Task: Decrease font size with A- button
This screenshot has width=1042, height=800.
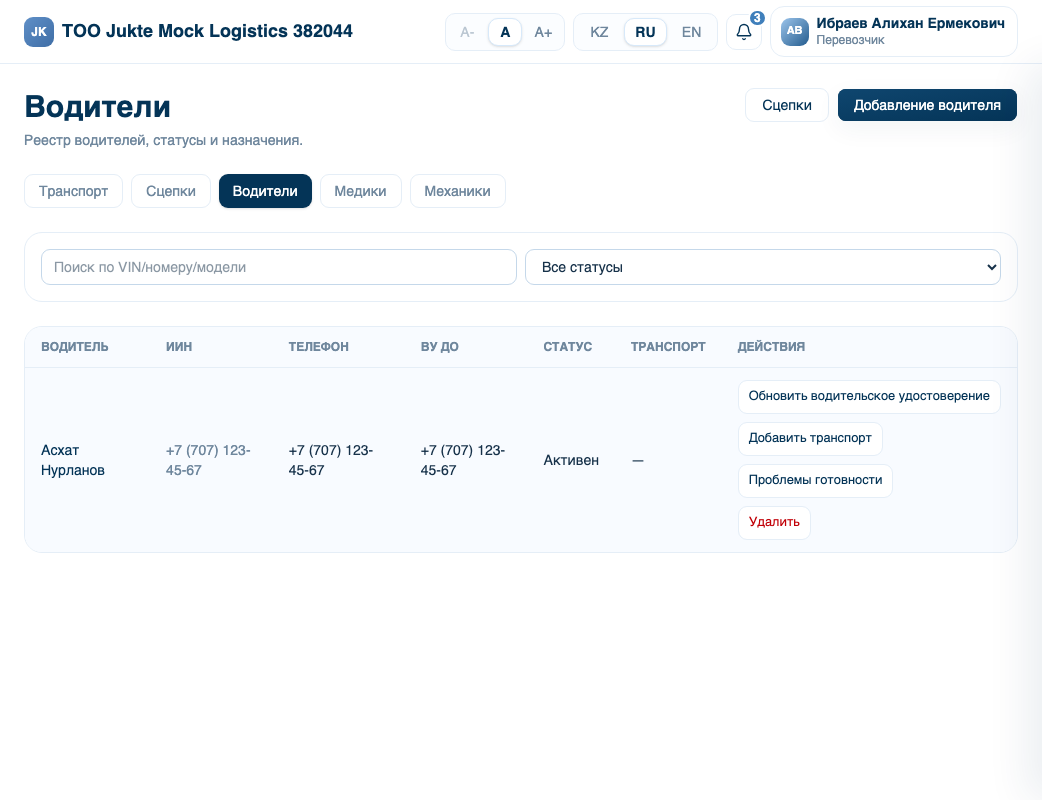Action: [467, 32]
